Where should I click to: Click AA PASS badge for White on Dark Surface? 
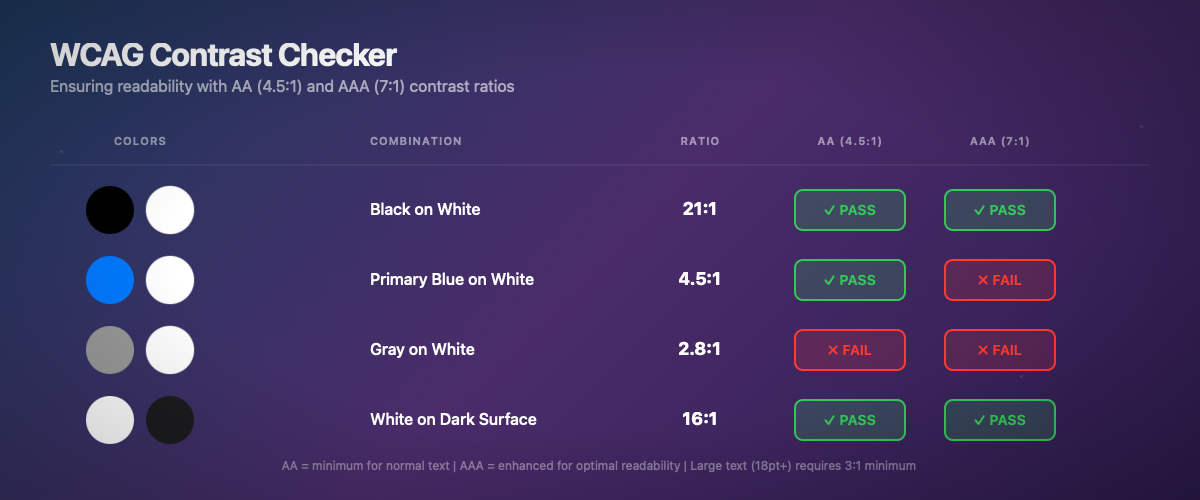[849, 420]
